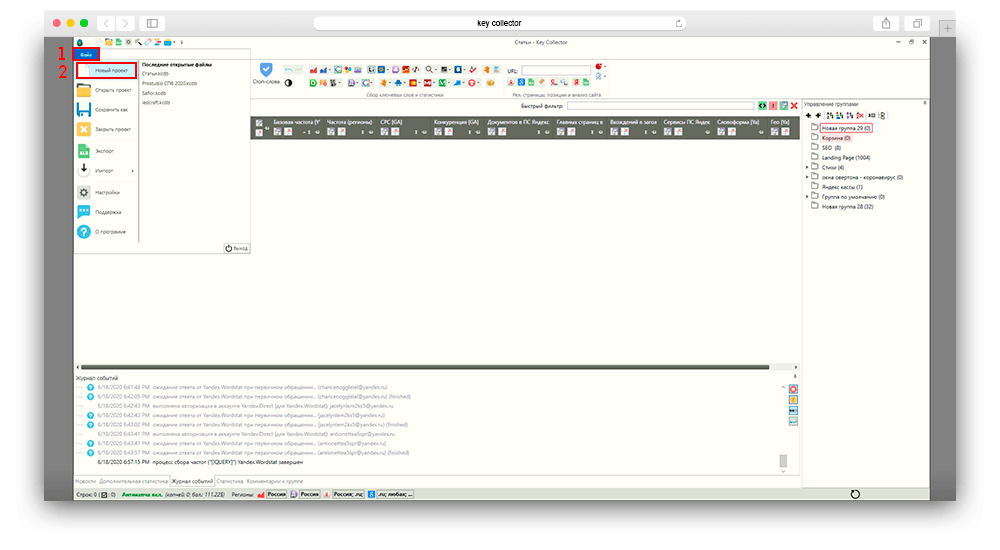The width and height of the screenshot is (1000, 550).
Task: Click the half-filled black circle icon under ribbon
Action: tap(288, 83)
